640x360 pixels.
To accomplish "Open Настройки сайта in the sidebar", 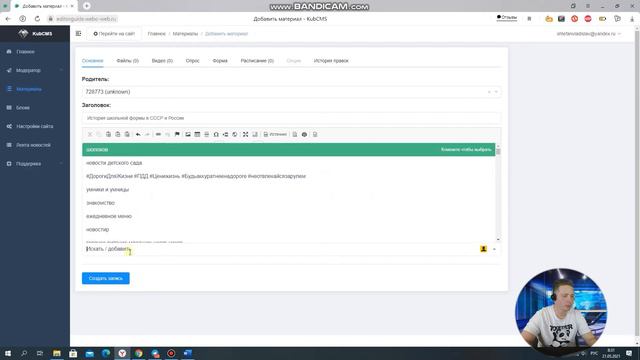I will [x=35, y=126].
